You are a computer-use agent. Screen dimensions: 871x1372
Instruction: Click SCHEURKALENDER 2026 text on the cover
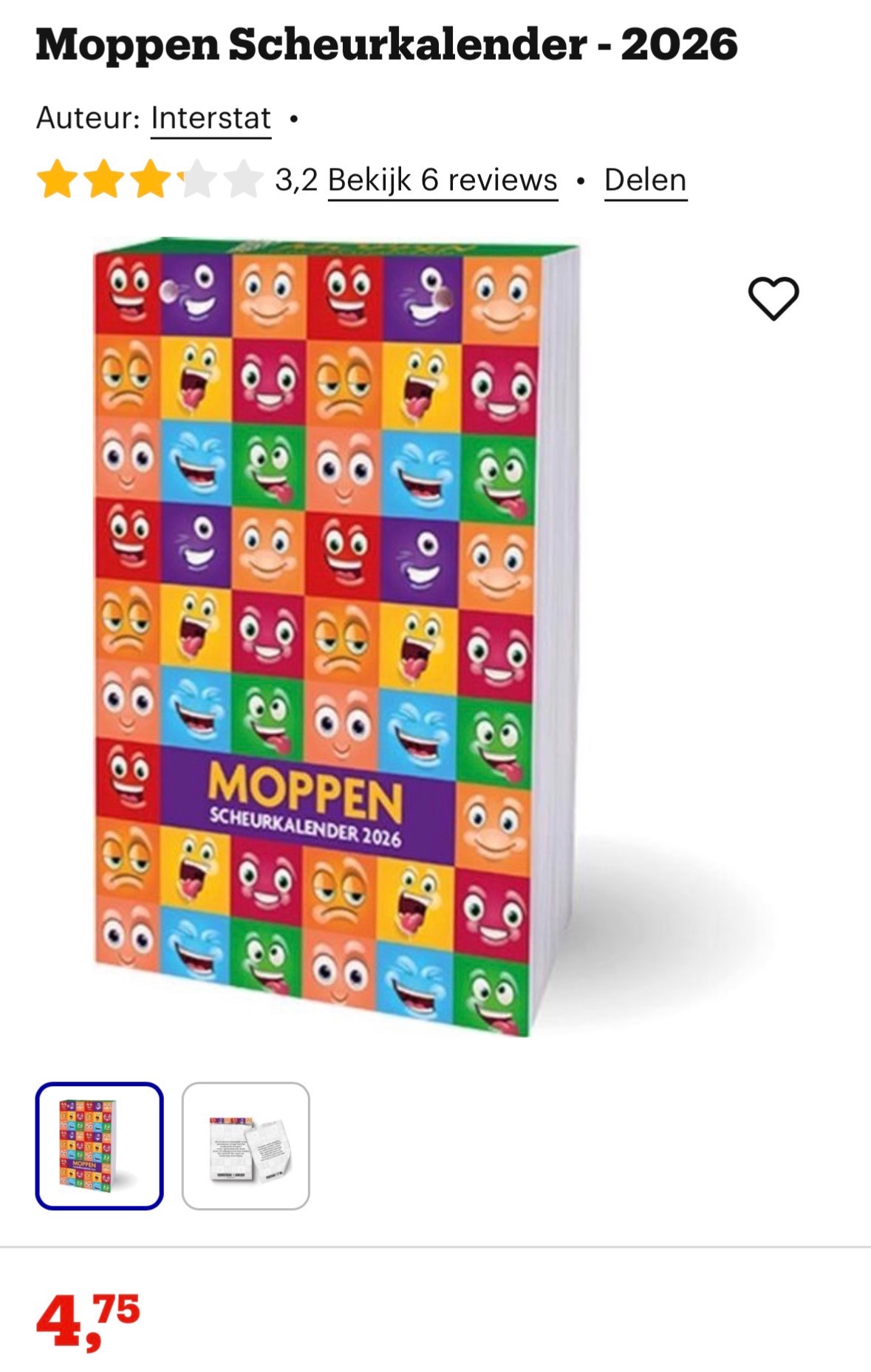(x=305, y=827)
